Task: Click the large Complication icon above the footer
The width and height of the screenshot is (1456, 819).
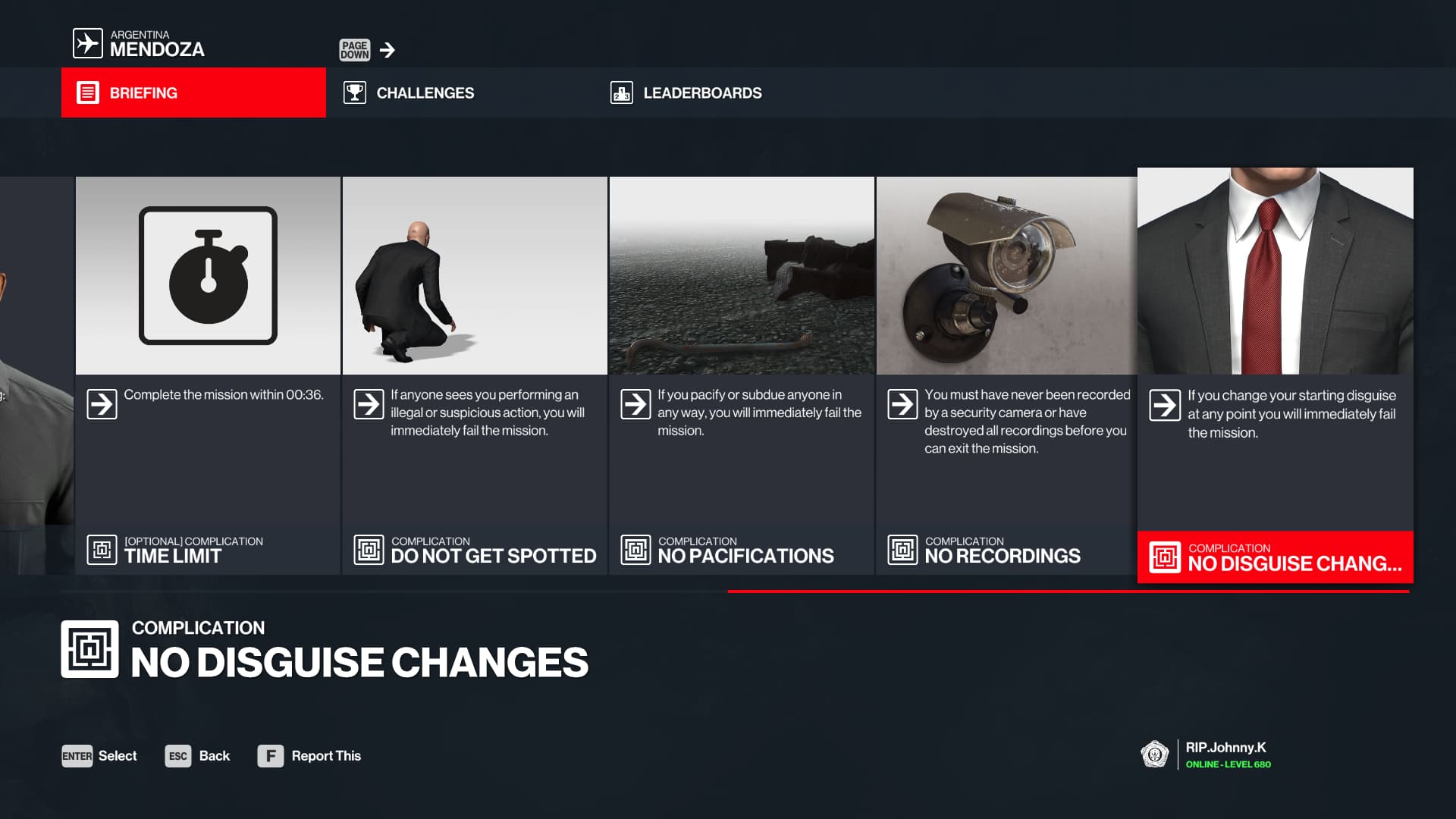Action: tap(89, 649)
